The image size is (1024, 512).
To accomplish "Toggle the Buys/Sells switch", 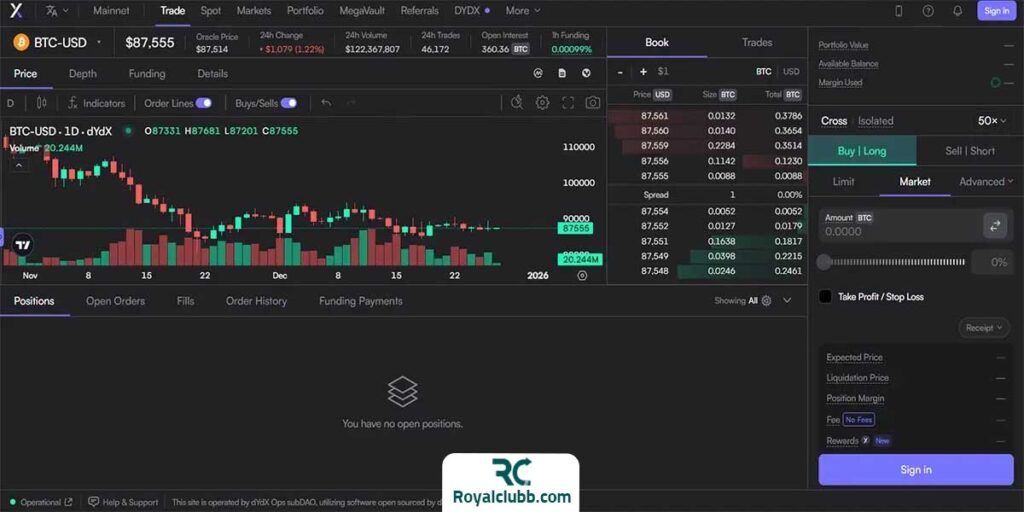I will point(289,103).
